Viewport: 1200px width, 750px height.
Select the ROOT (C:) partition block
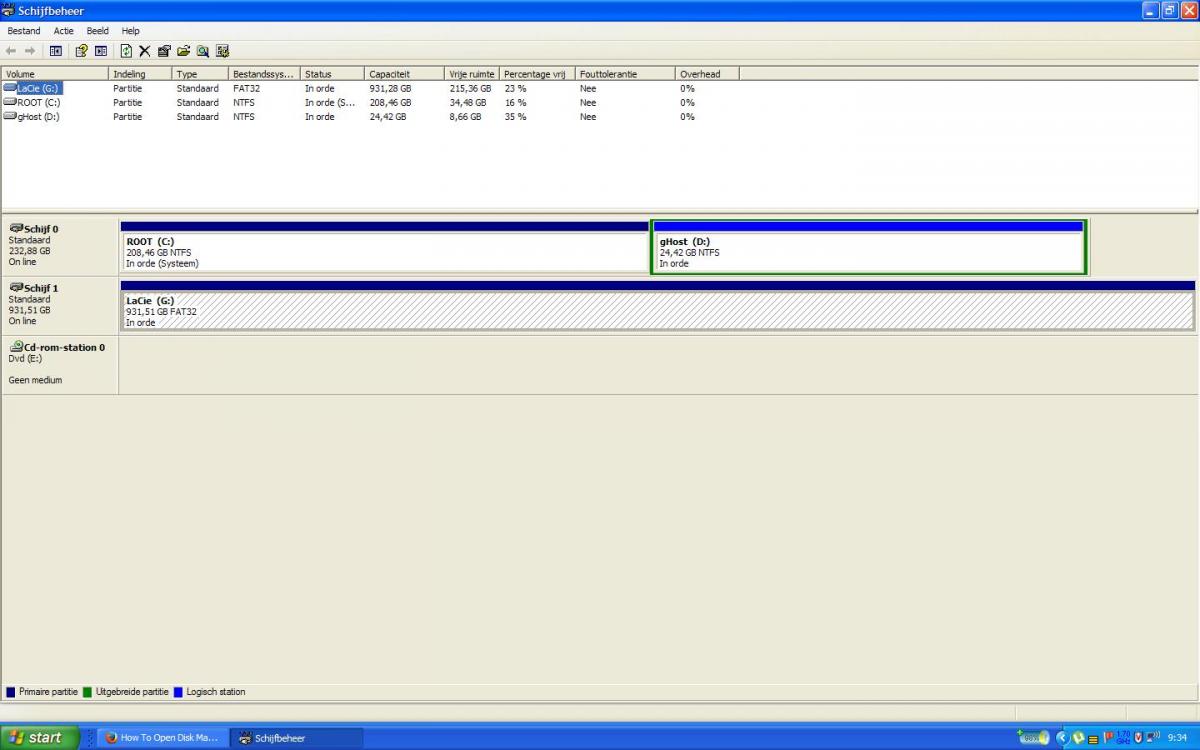coord(385,247)
